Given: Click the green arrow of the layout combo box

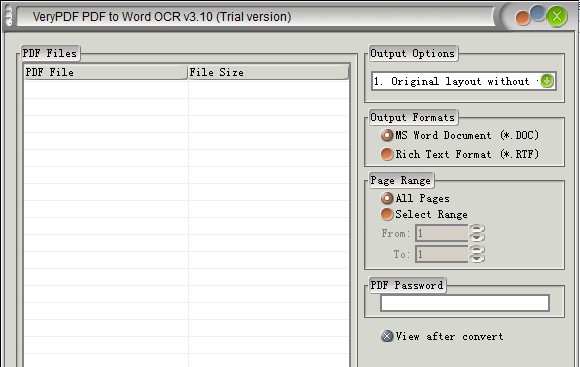Looking at the screenshot, I should tap(547, 81).
